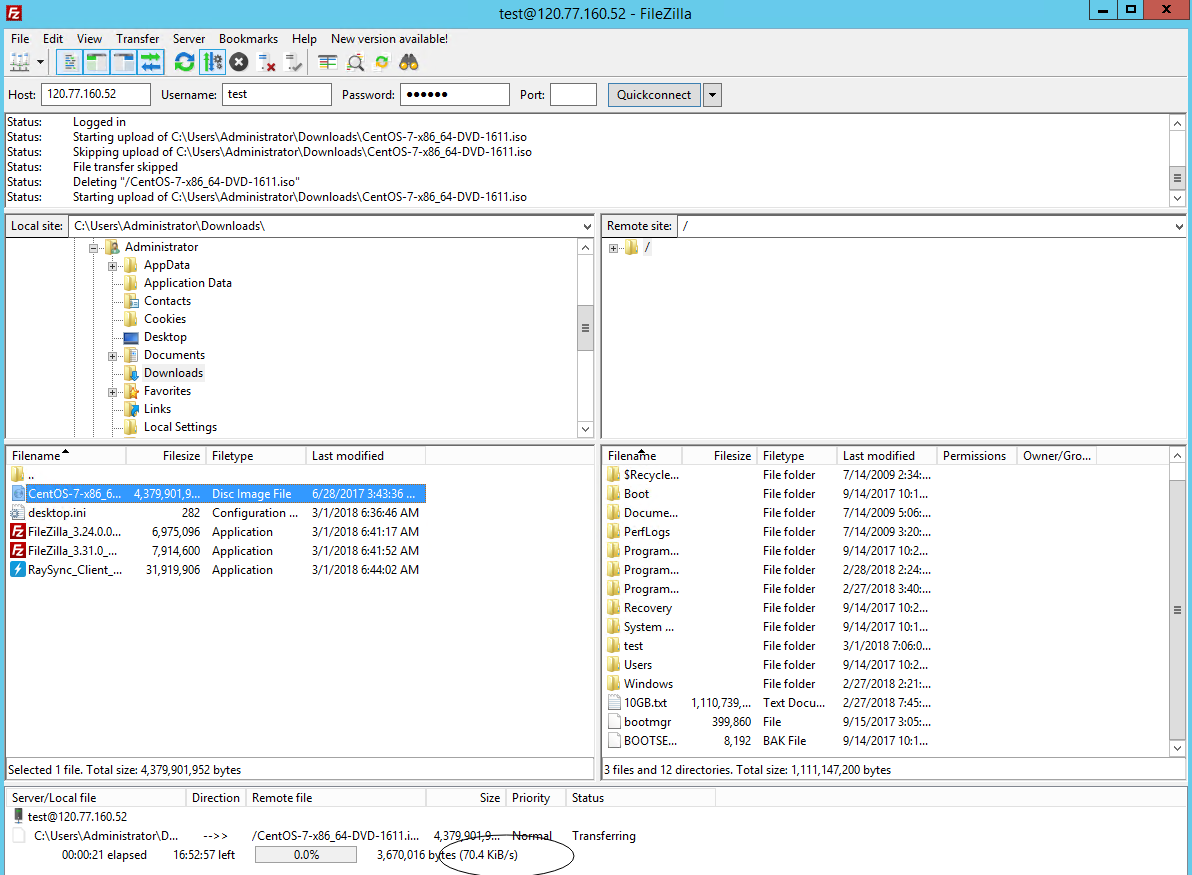This screenshot has height=875, width=1192.
Task: Toggle message log display
Action: point(69,62)
